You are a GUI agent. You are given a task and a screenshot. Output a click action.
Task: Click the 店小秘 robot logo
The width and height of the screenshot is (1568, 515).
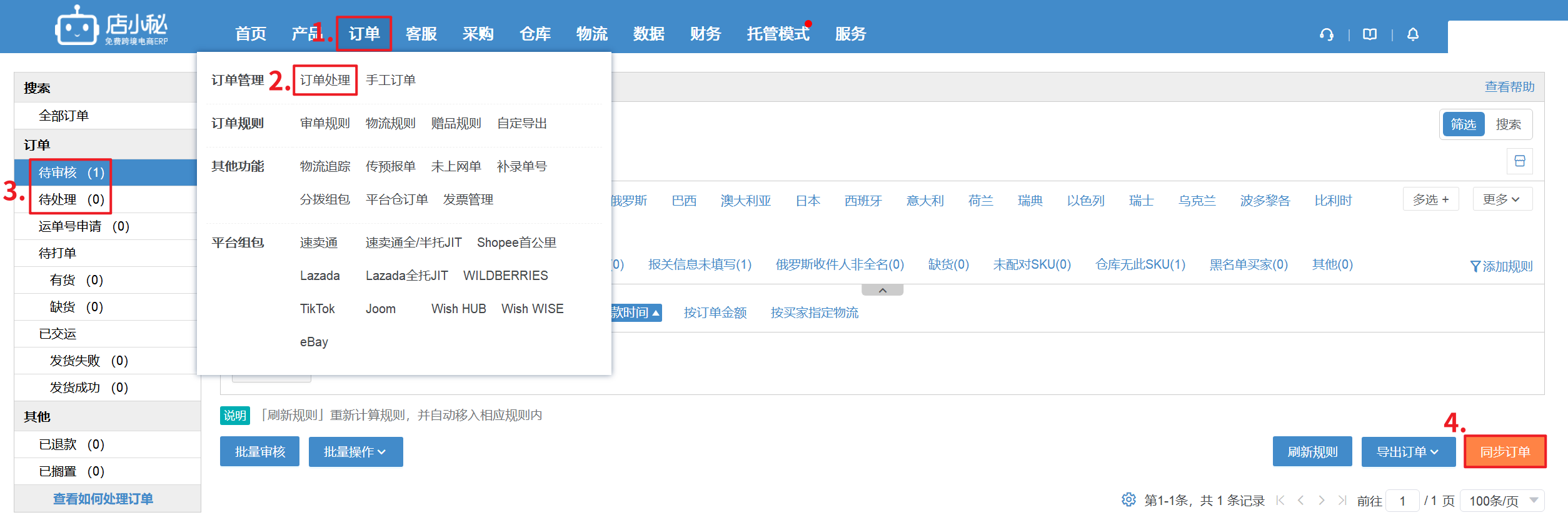77,27
